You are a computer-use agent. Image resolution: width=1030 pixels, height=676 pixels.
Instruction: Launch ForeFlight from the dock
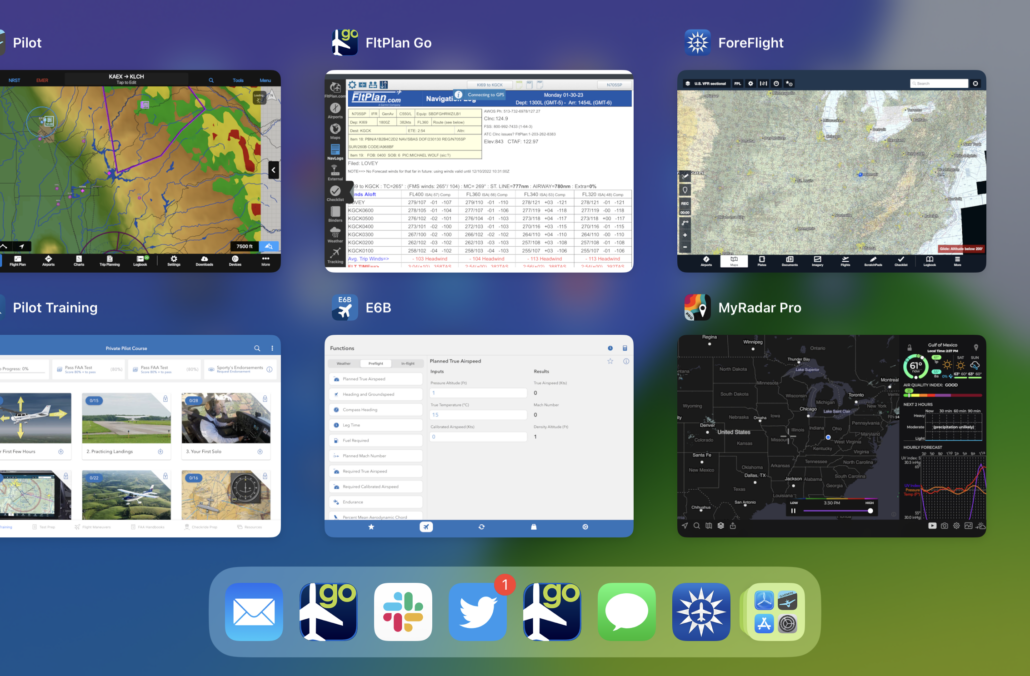pyautogui.click(x=701, y=612)
